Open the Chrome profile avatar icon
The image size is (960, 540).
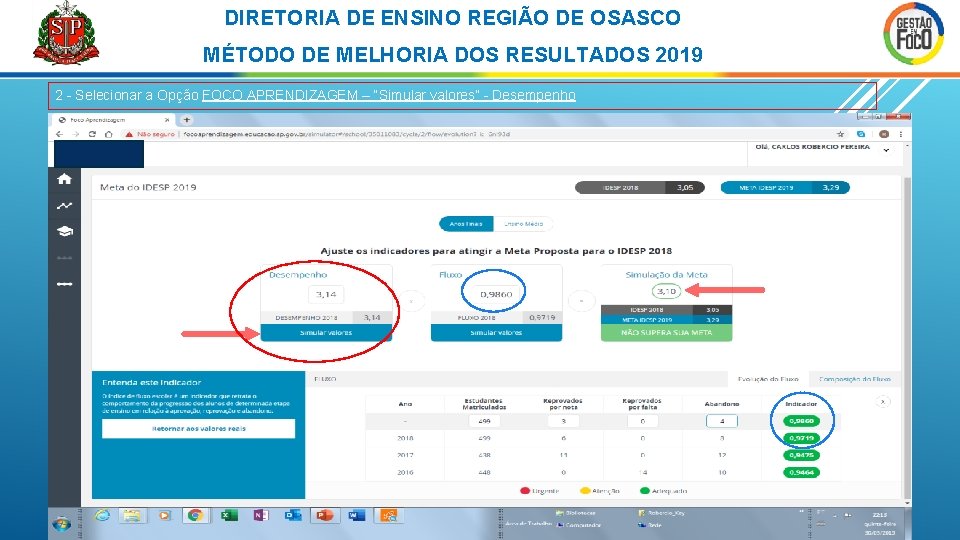point(883,134)
